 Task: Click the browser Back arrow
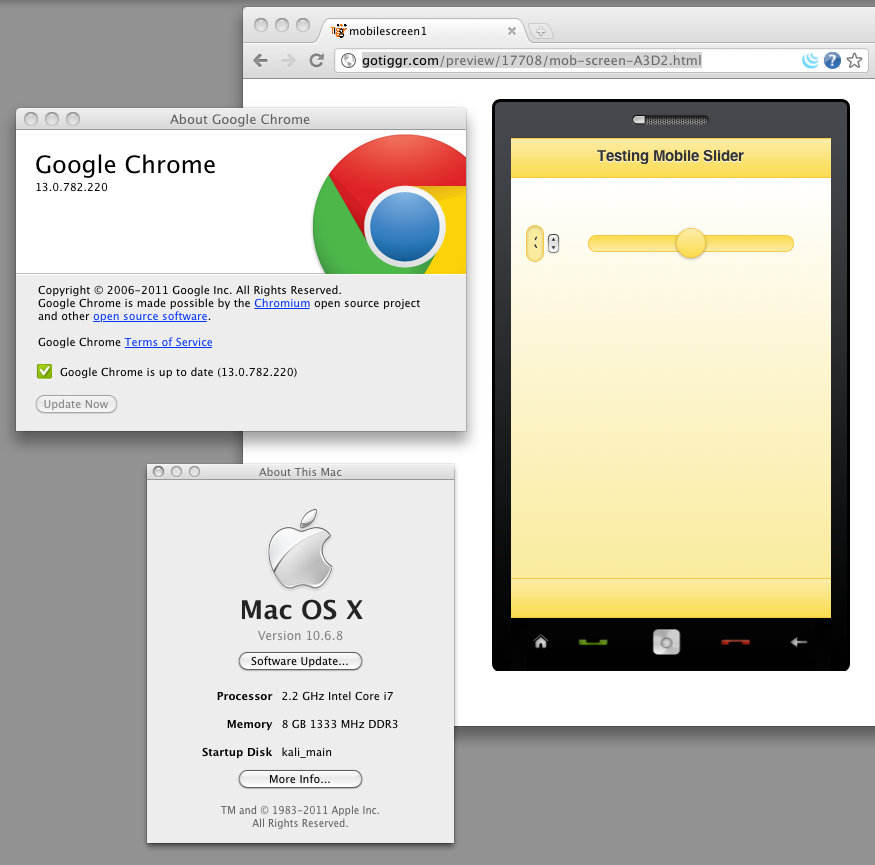(x=260, y=60)
